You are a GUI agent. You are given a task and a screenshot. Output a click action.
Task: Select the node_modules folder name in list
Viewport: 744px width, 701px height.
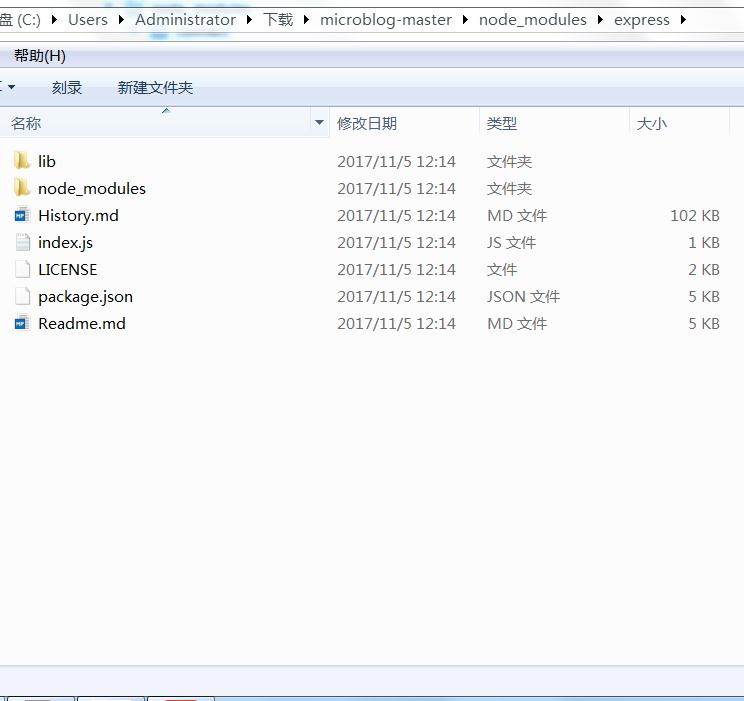pos(92,188)
